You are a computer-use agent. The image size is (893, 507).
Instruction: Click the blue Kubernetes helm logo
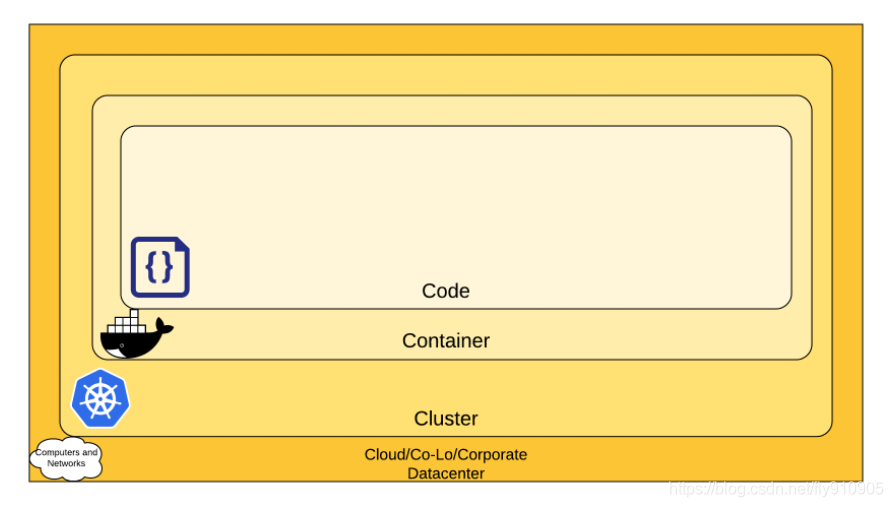pyautogui.click(x=100, y=399)
